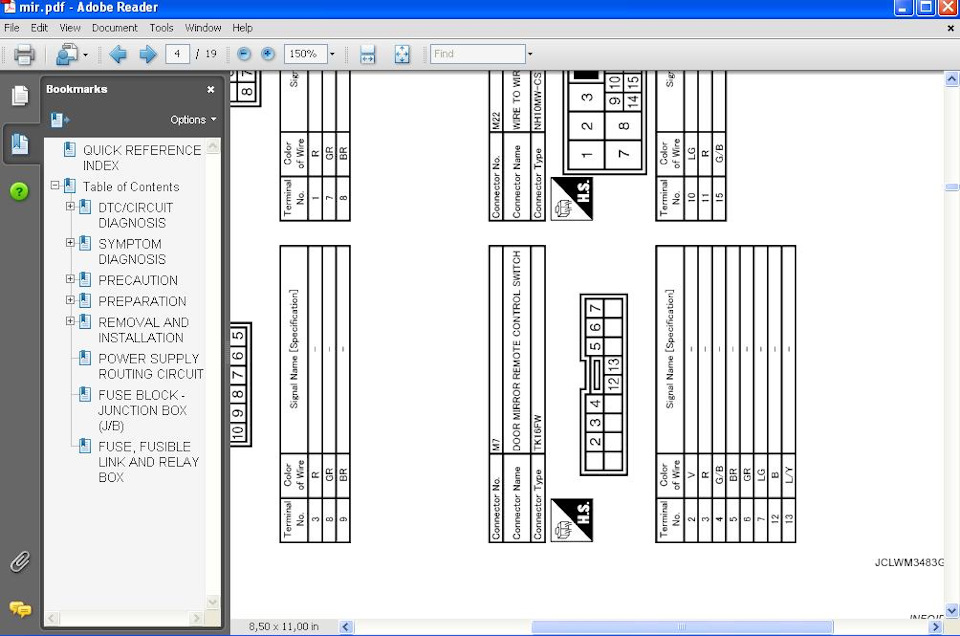Image resolution: width=960 pixels, height=636 pixels.
Task: Select Table of Contents bookmark
Action: (x=131, y=187)
